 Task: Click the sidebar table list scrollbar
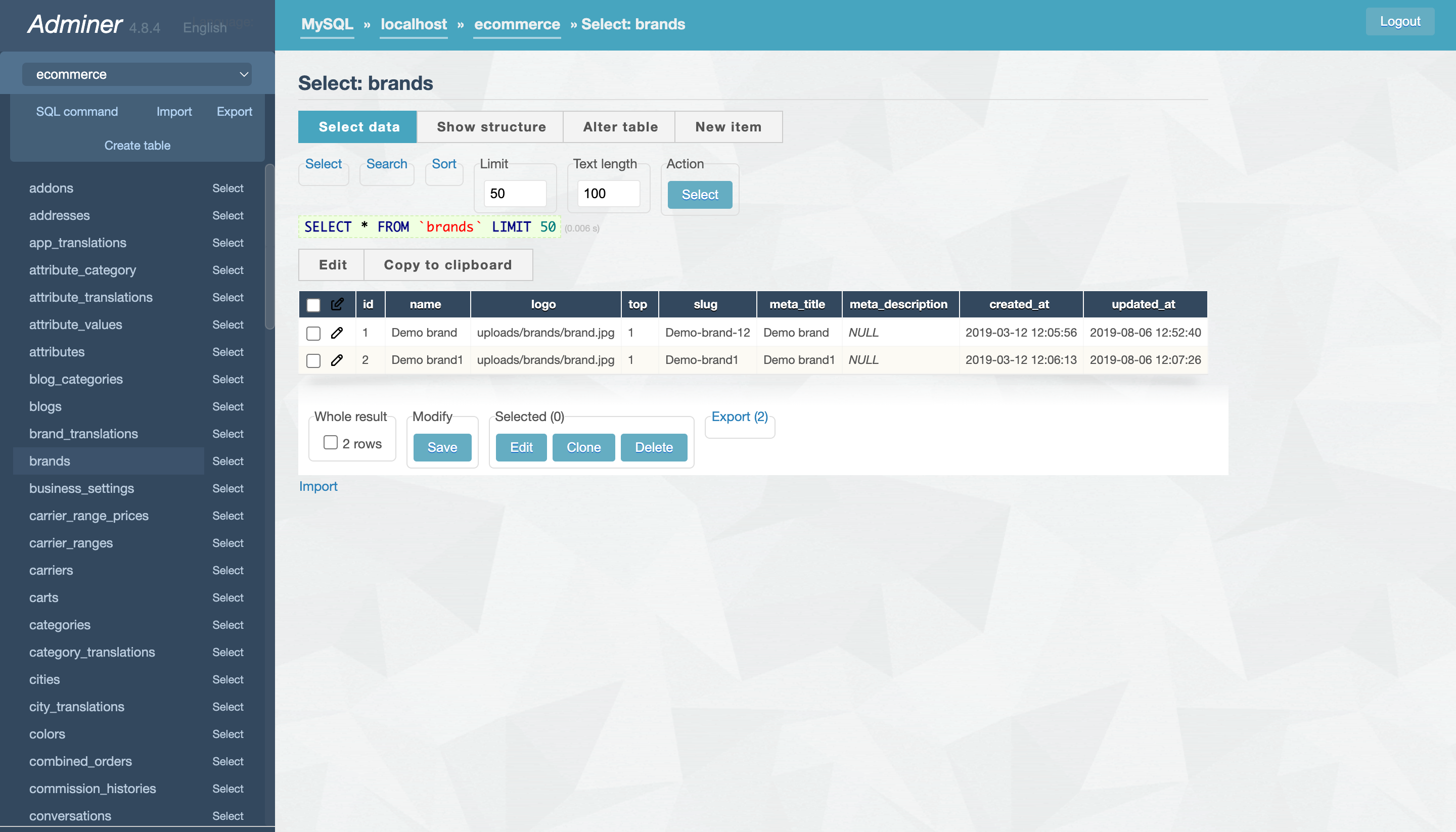pos(270,246)
